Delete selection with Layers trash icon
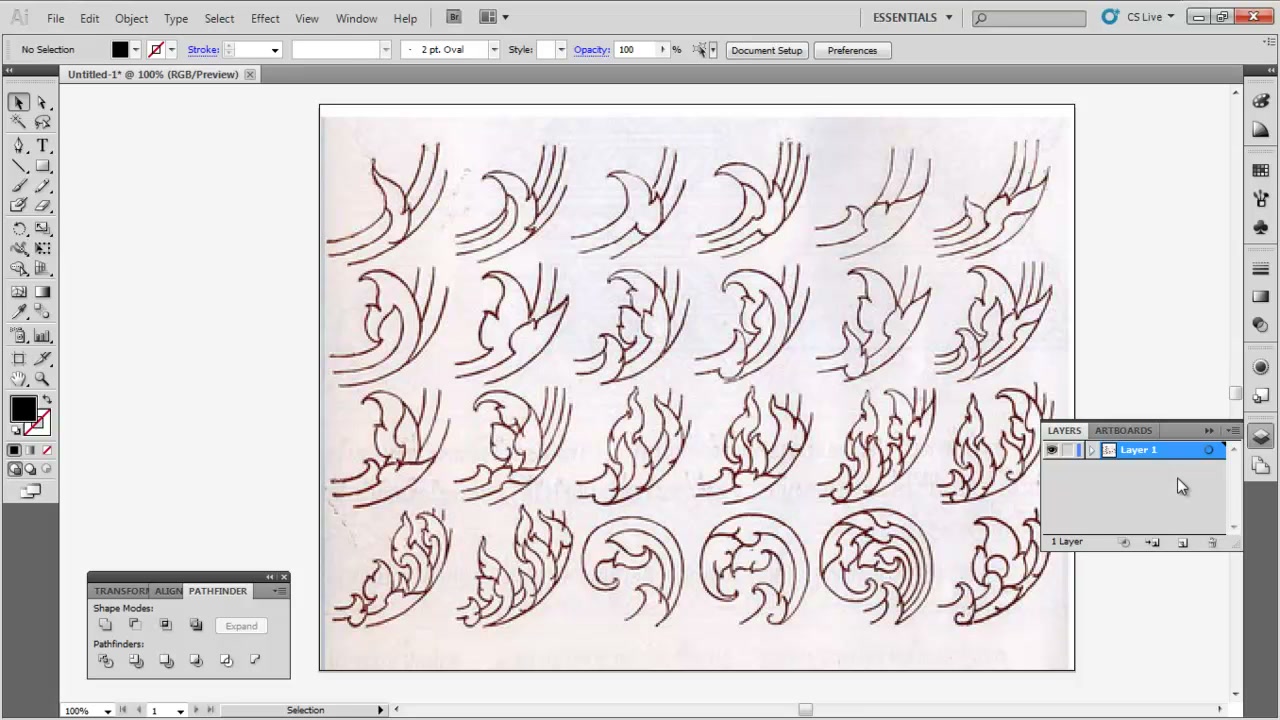Screen dimensions: 1280x720 (x=1212, y=542)
